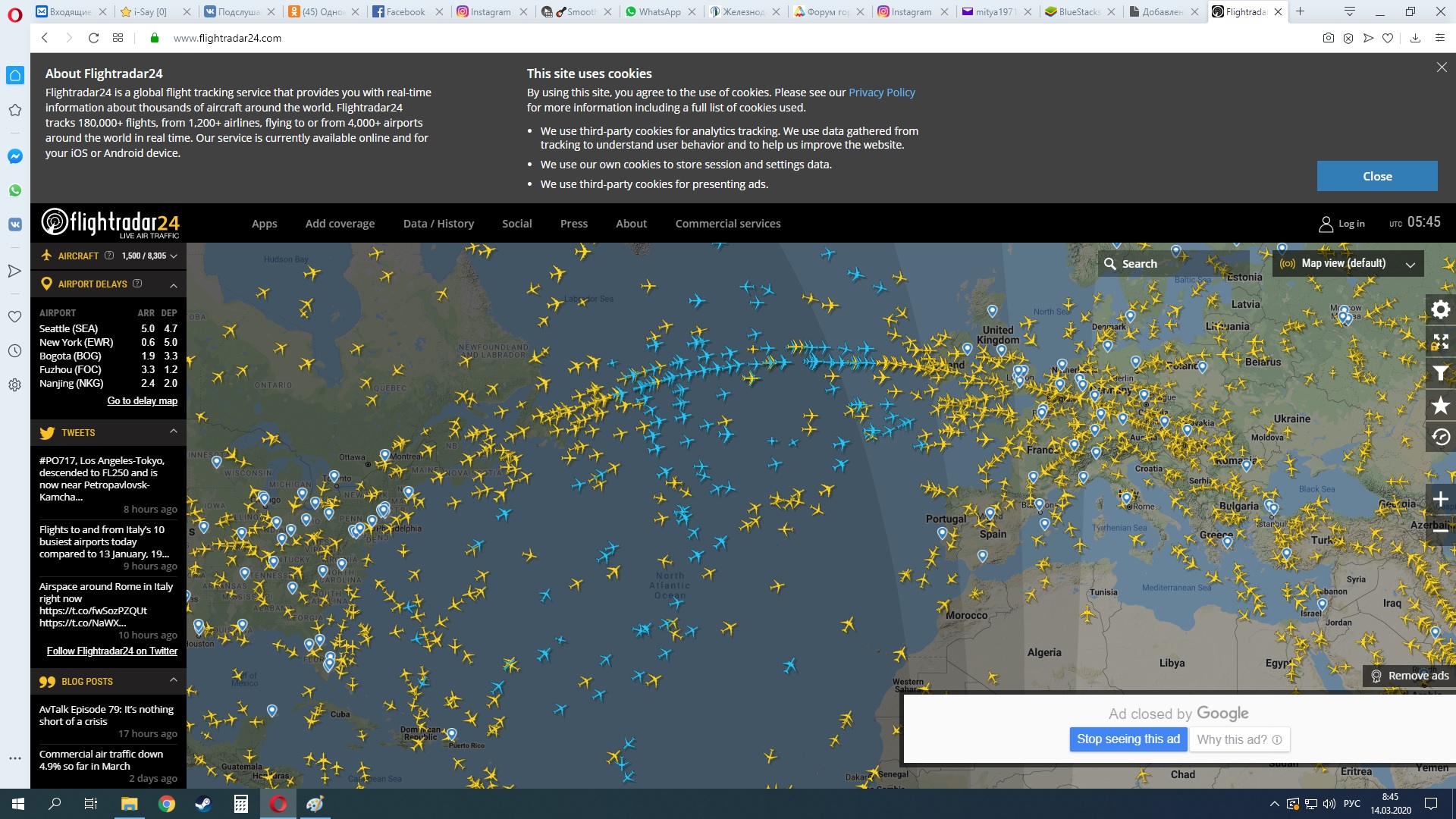Image resolution: width=1456 pixels, height=819 pixels.
Task: Click the Close cookies button
Action: click(1376, 176)
